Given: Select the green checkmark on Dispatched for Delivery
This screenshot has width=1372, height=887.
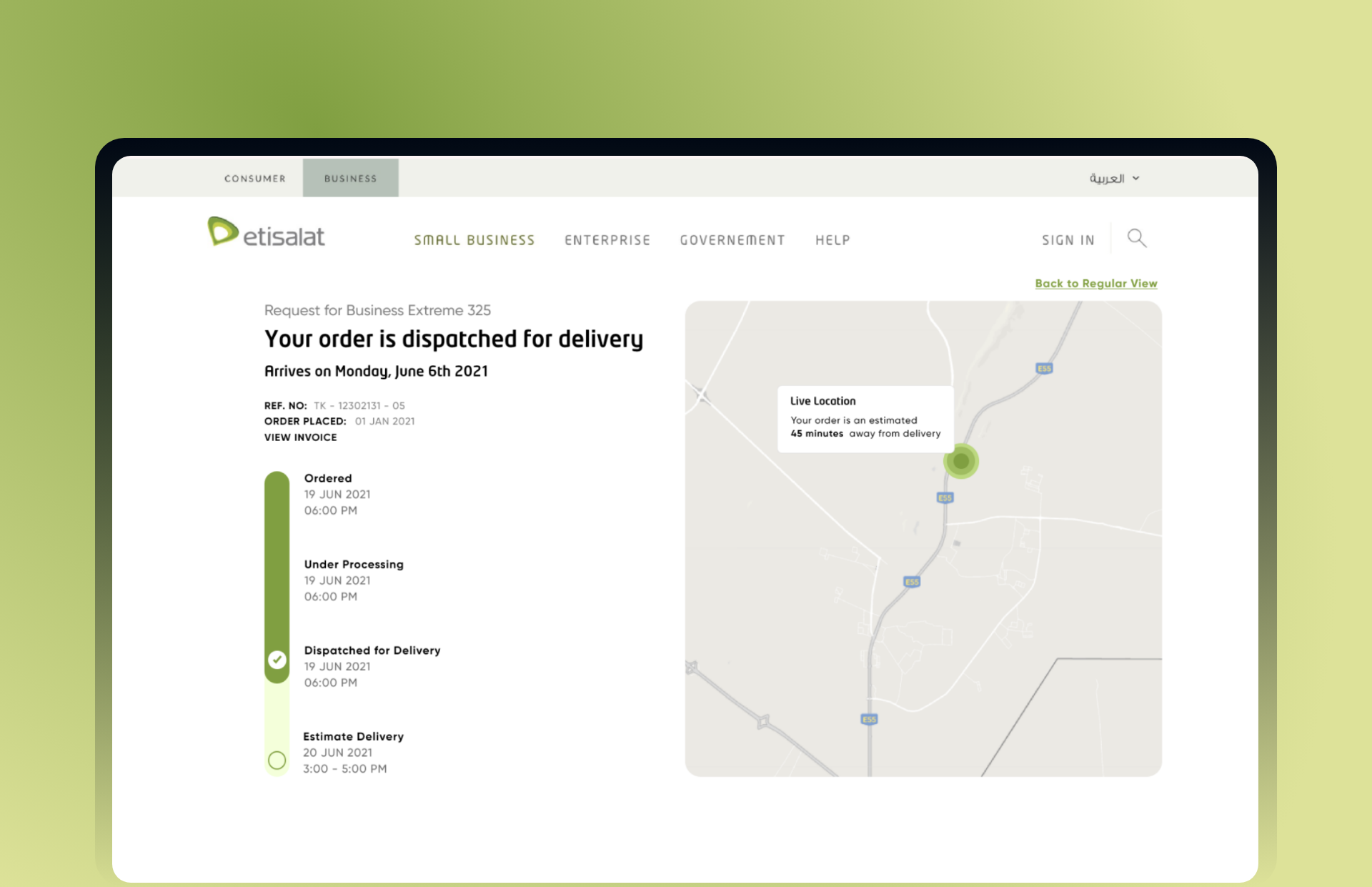Looking at the screenshot, I should click(x=277, y=659).
